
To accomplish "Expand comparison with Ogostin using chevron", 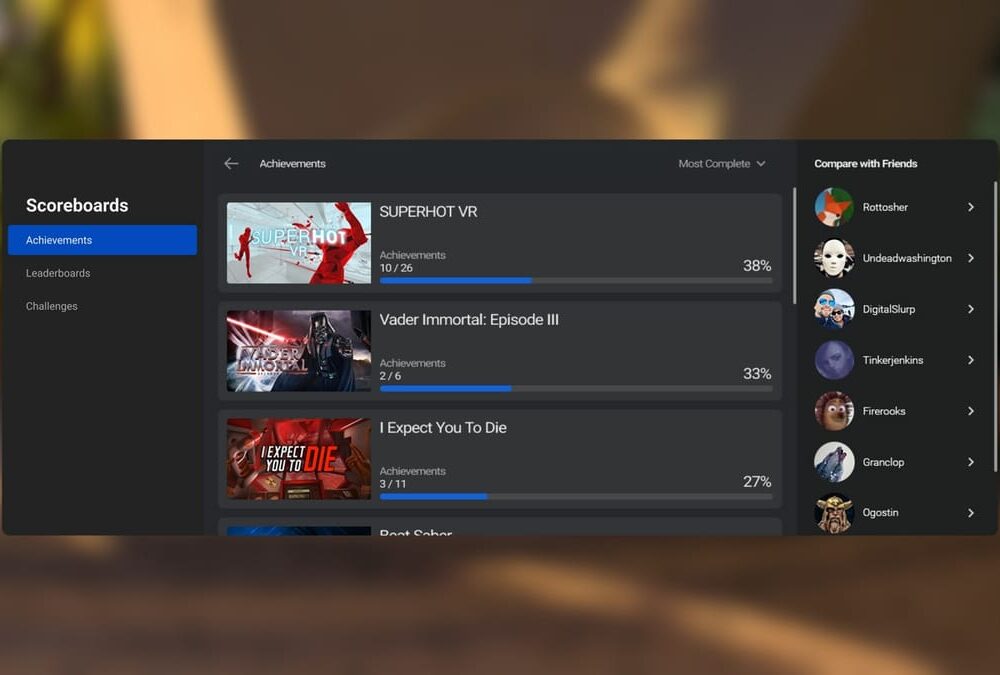I will 971,513.
